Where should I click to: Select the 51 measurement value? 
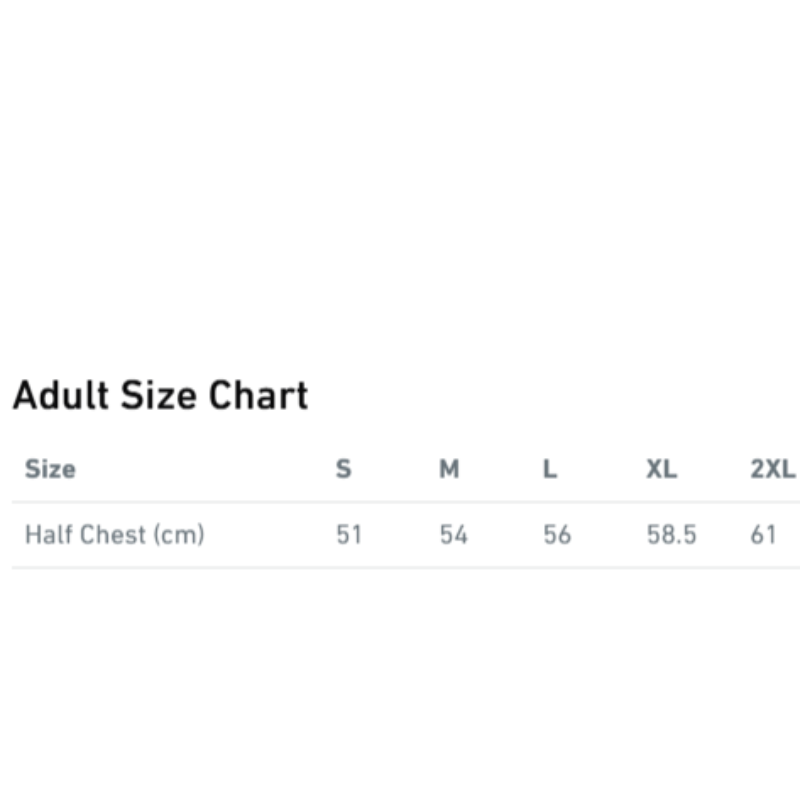[348, 534]
